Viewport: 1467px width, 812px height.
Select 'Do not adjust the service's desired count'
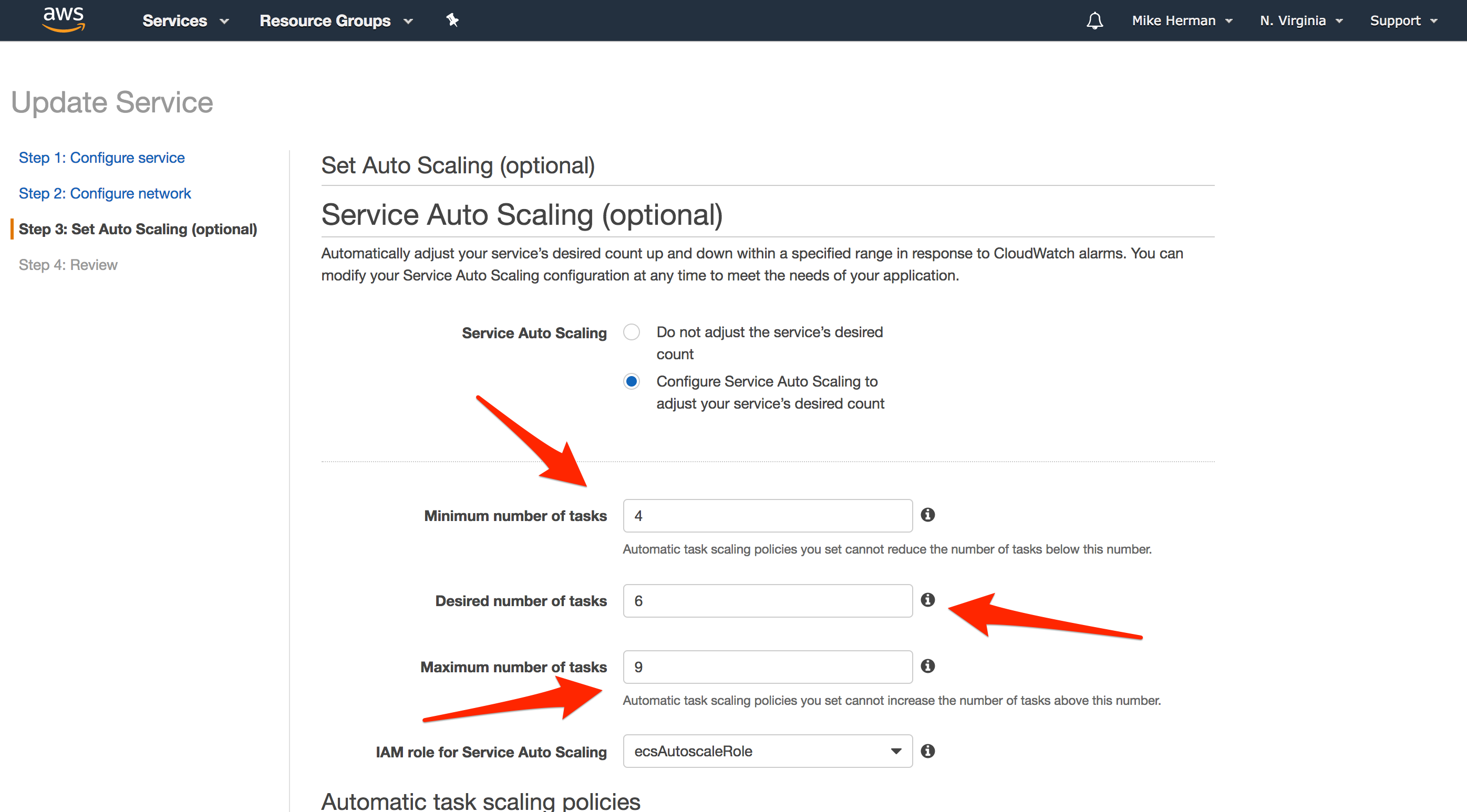(x=631, y=332)
